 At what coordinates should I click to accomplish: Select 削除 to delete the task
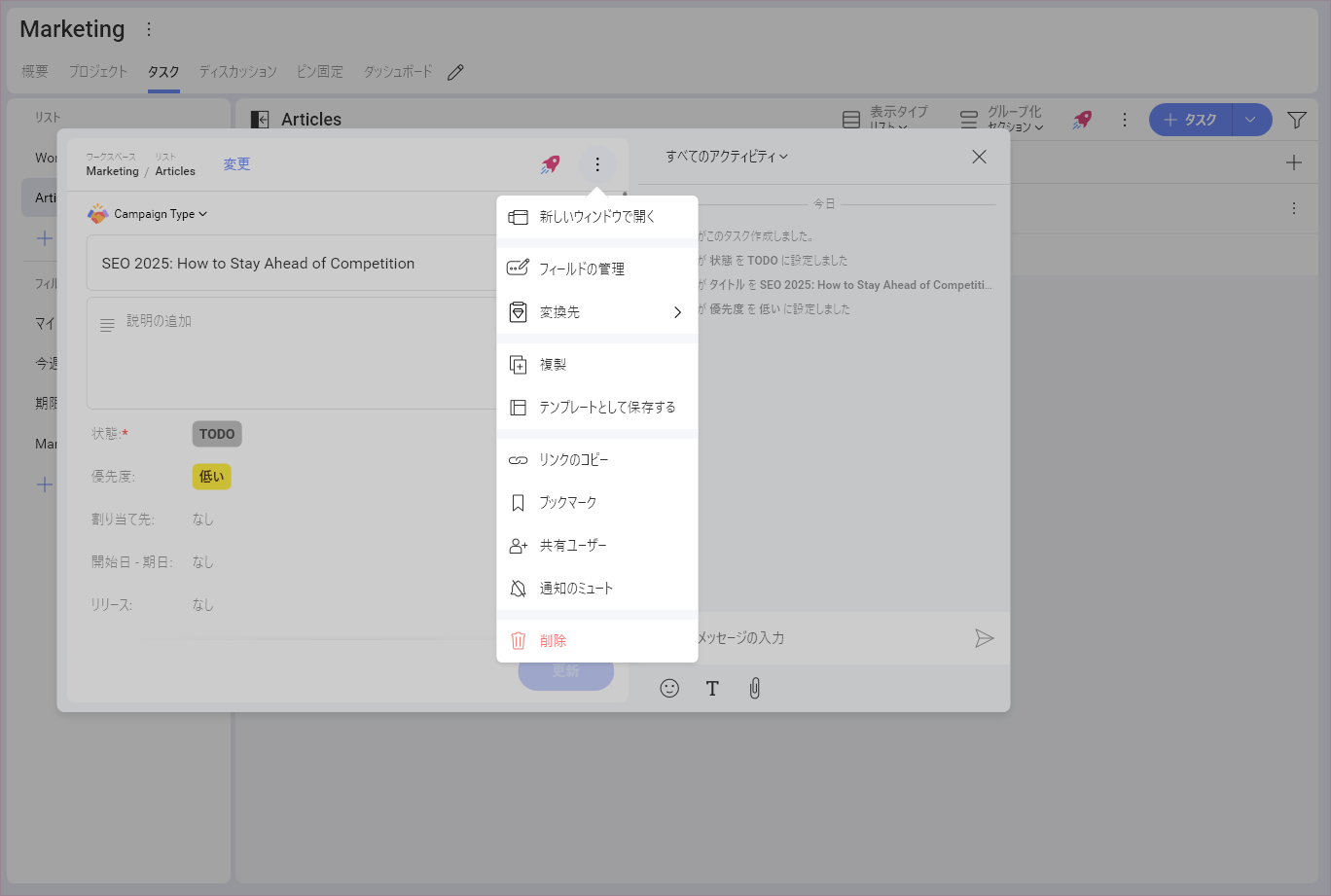pos(596,641)
